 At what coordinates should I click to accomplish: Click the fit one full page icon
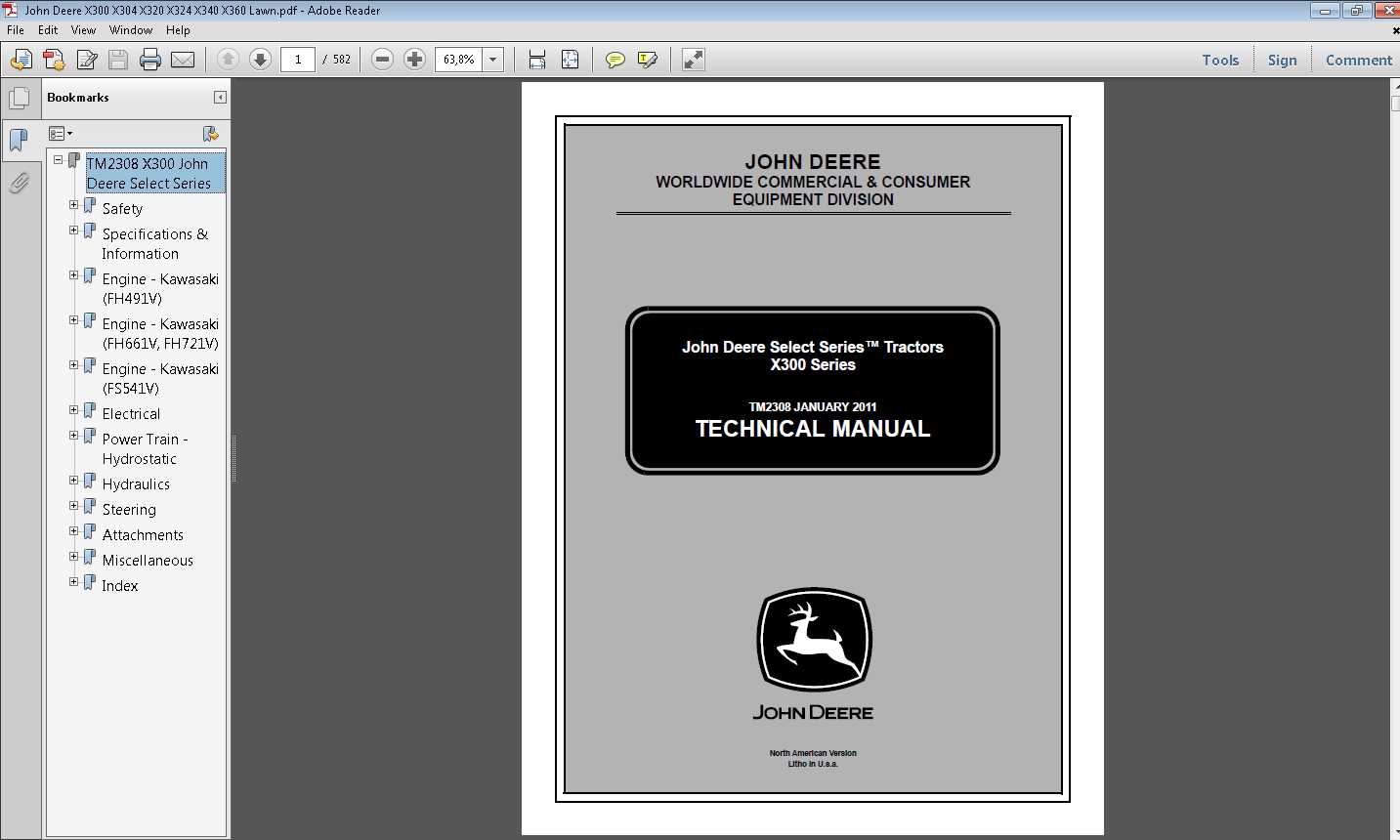(571, 60)
